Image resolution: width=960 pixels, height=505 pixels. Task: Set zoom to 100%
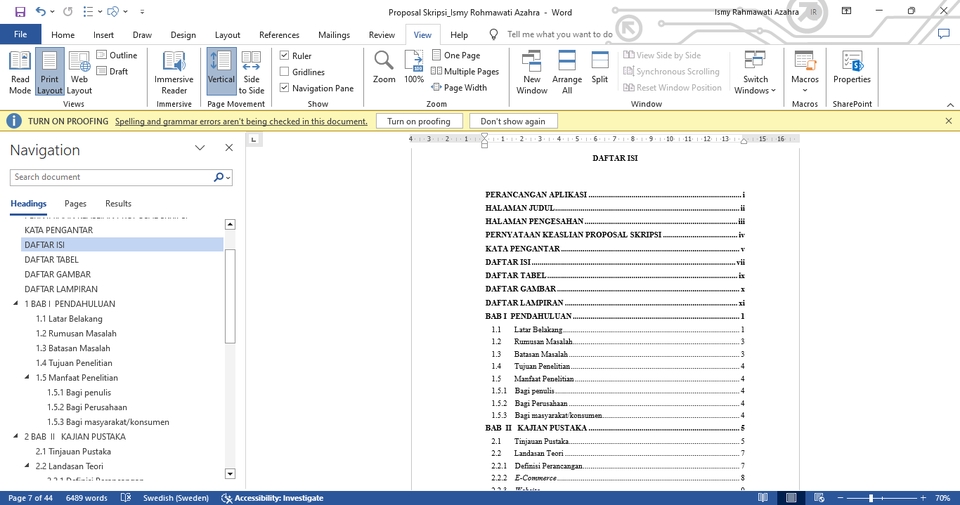click(x=414, y=67)
